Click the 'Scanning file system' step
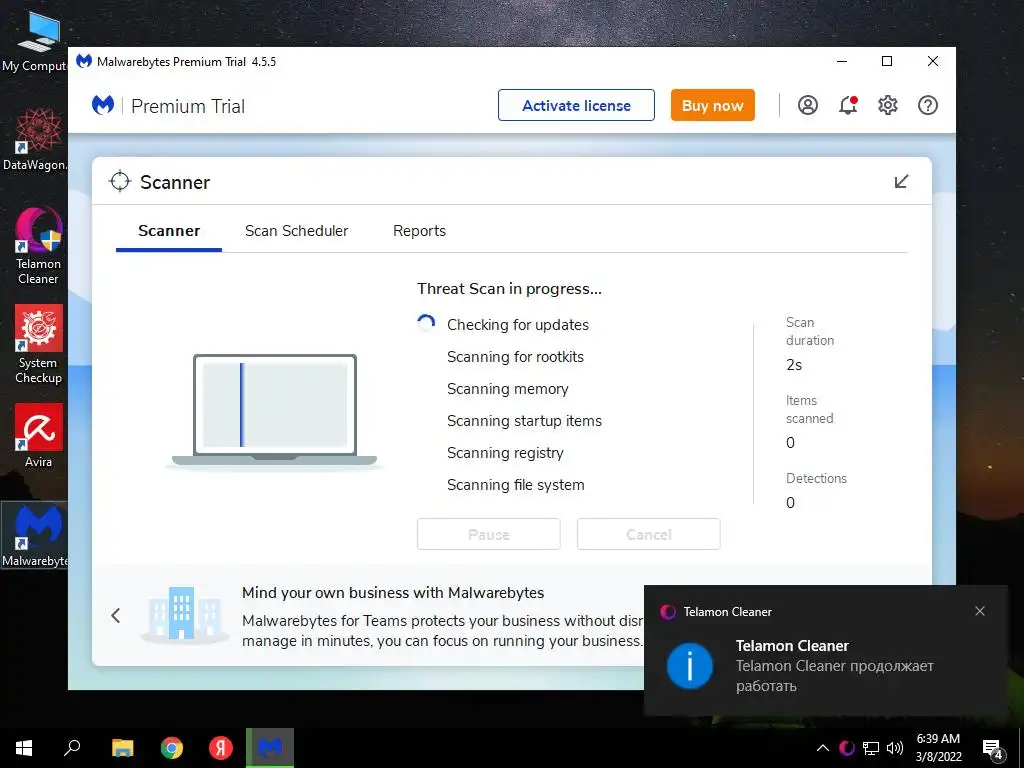The width and height of the screenshot is (1024, 768). (515, 485)
